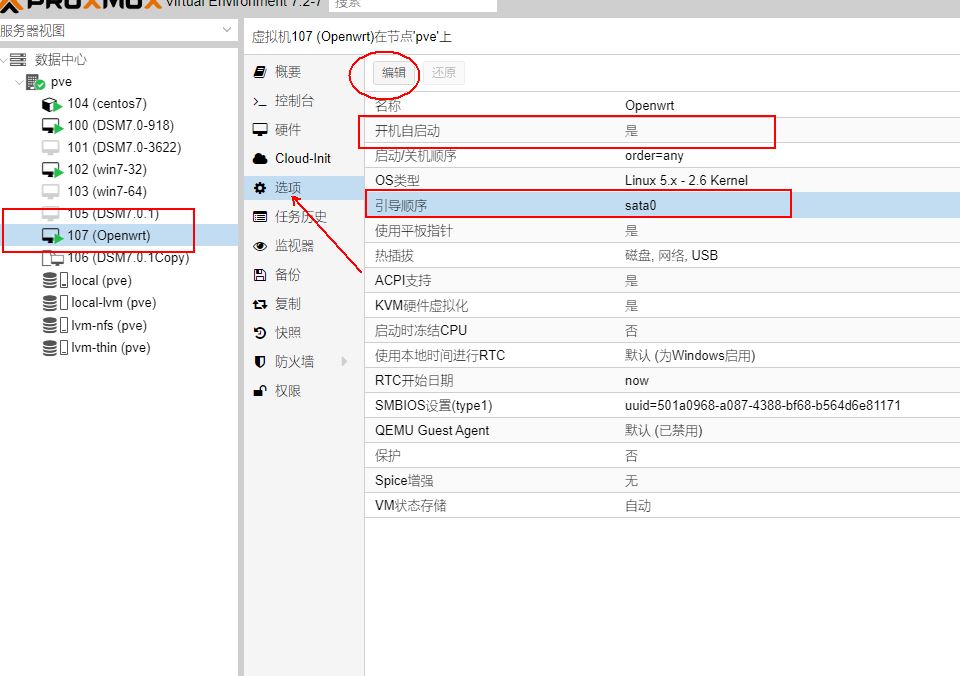Click the terminal prompt icon beside 控制台
This screenshot has width=960, height=676.
point(260,101)
